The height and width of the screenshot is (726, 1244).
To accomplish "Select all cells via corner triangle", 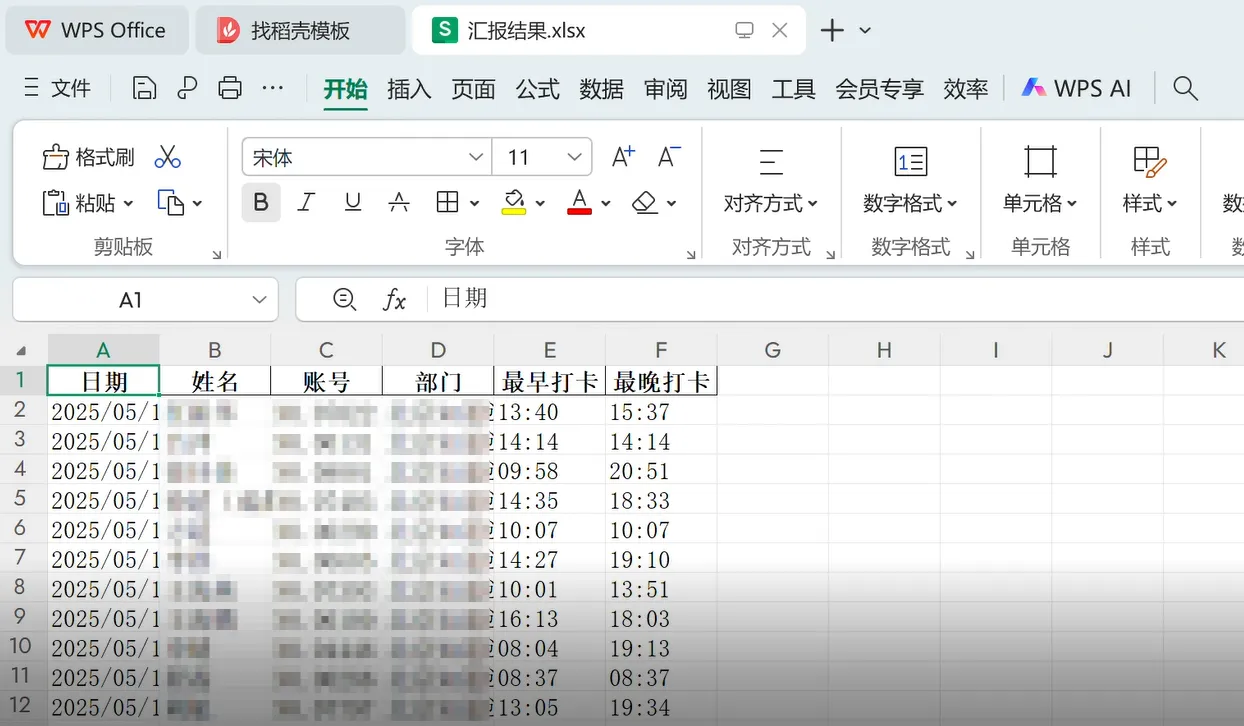I will 21,351.
